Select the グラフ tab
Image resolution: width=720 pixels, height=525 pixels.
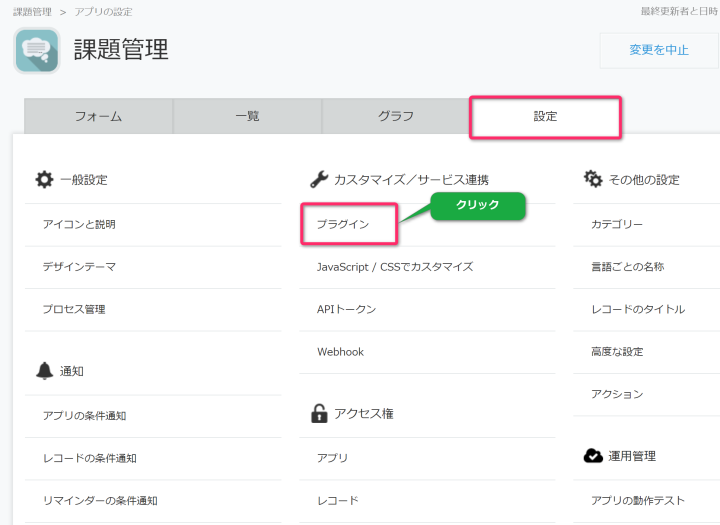click(396, 116)
